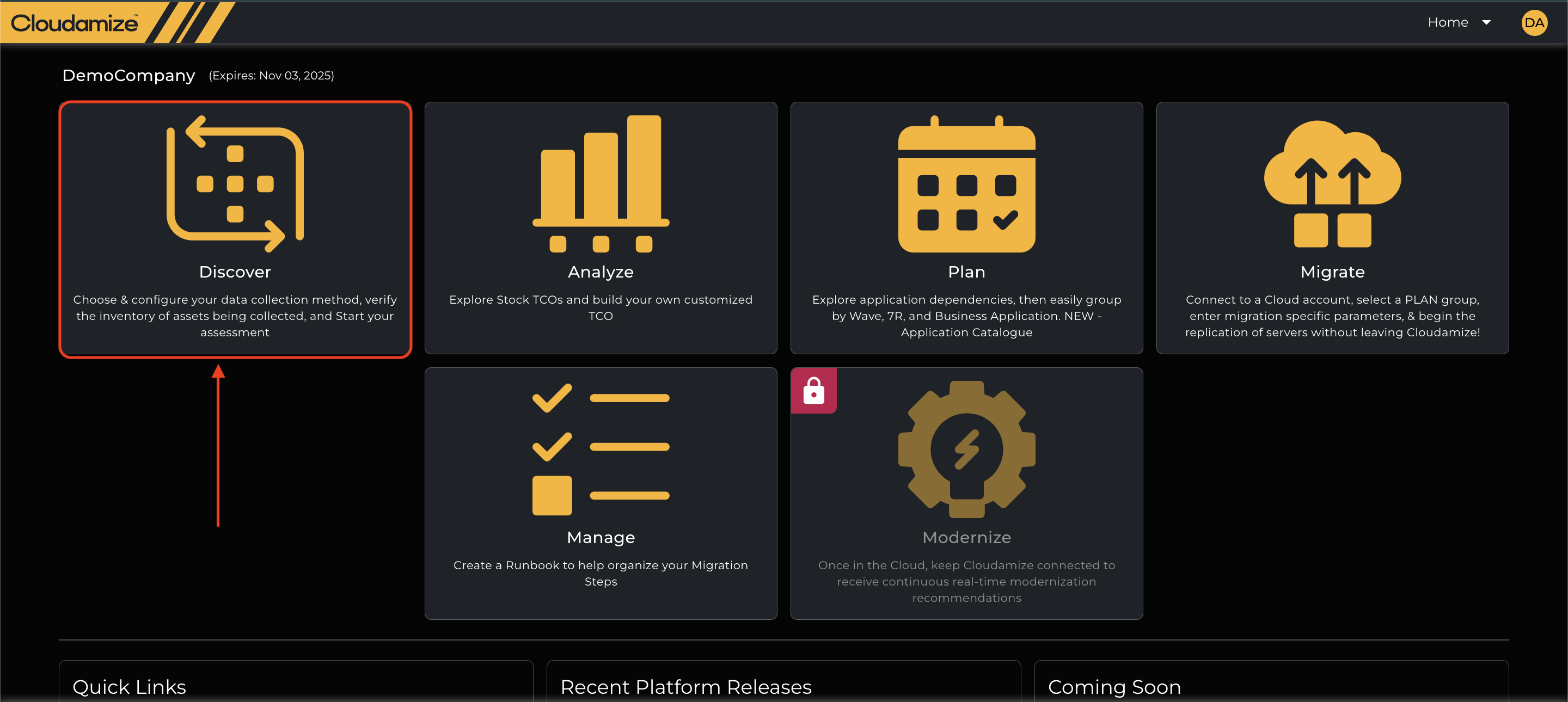Click the Discover arrows-grid icon

(x=235, y=184)
